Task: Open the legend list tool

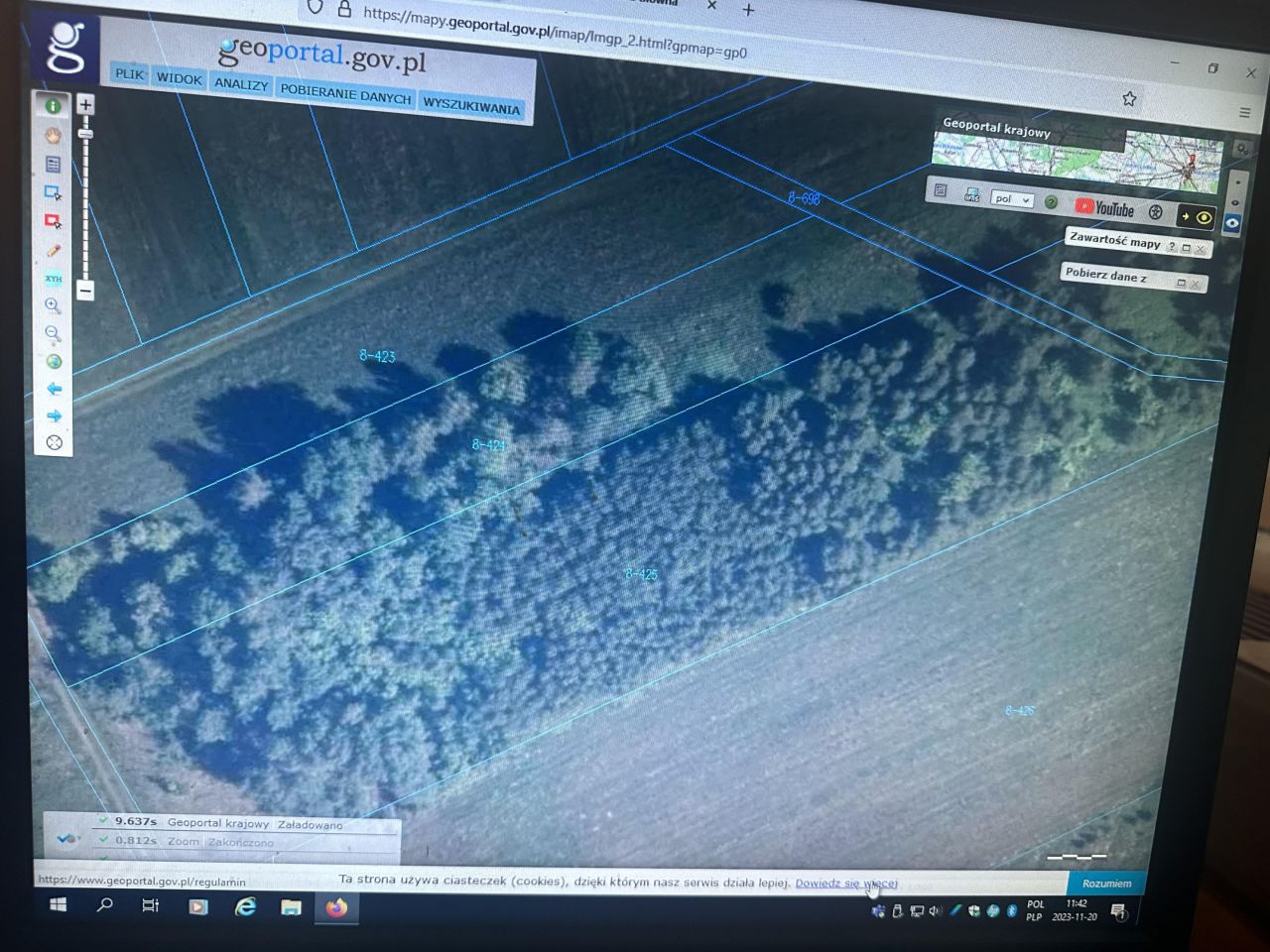Action: tap(53, 164)
